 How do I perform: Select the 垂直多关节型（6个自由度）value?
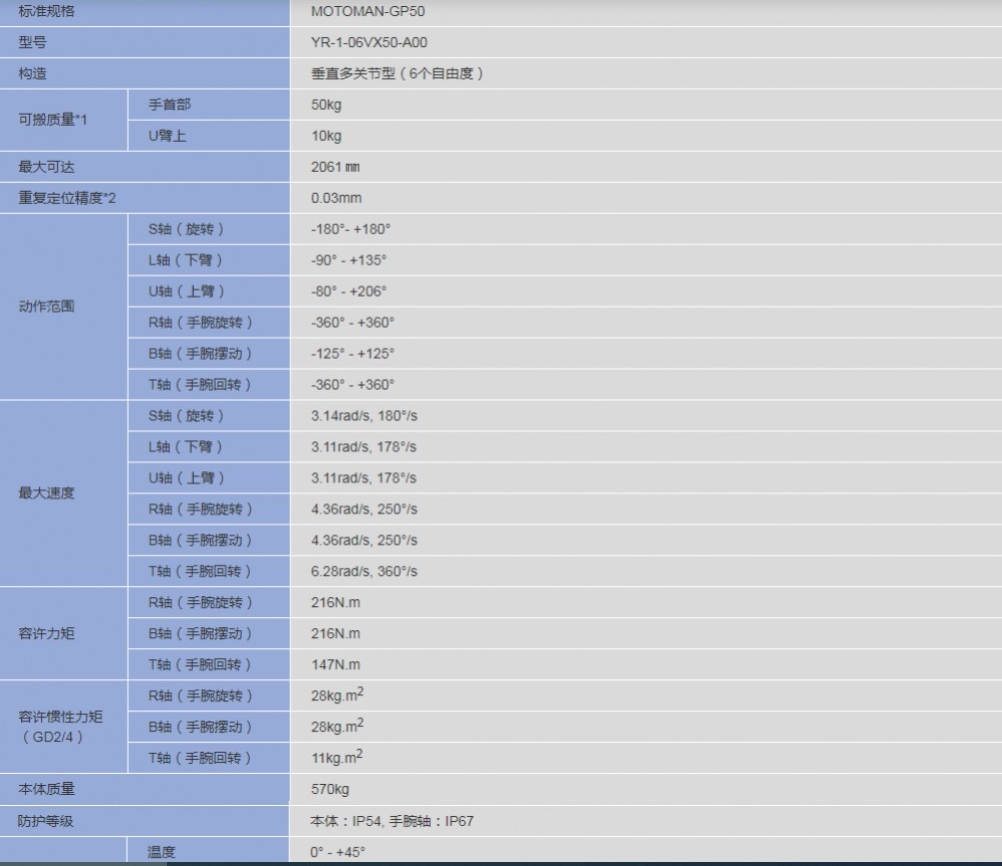[397, 73]
